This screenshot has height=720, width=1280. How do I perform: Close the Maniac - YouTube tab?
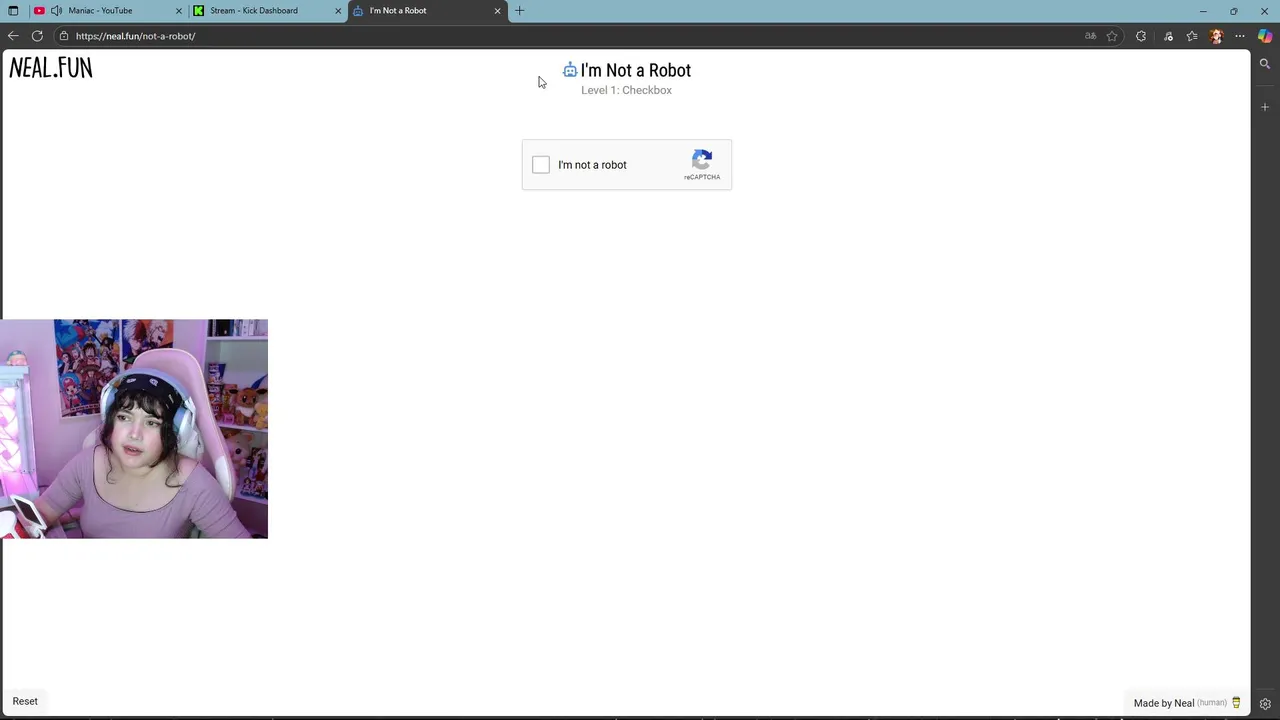point(179,11)
